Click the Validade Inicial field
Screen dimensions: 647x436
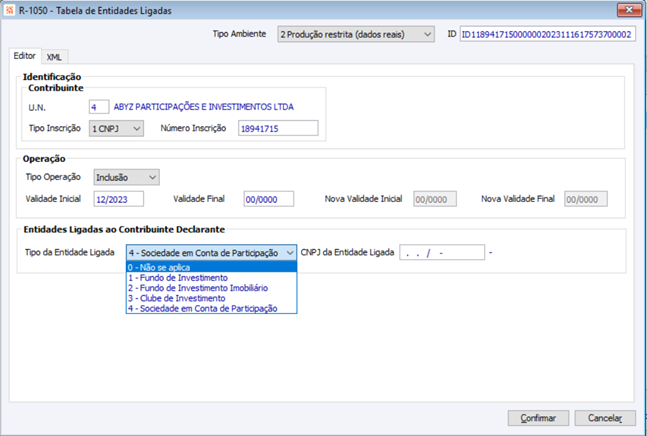coord(119,199)
